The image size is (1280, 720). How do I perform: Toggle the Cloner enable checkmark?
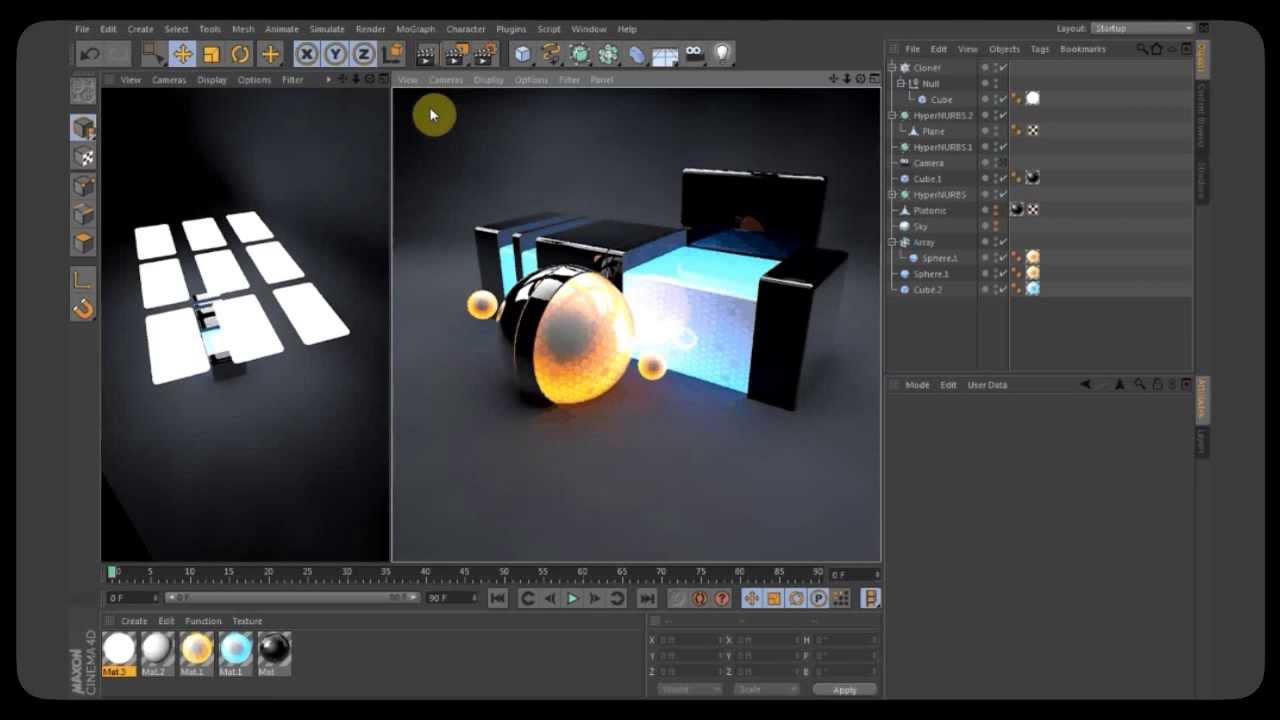[x=1003, y=68]
